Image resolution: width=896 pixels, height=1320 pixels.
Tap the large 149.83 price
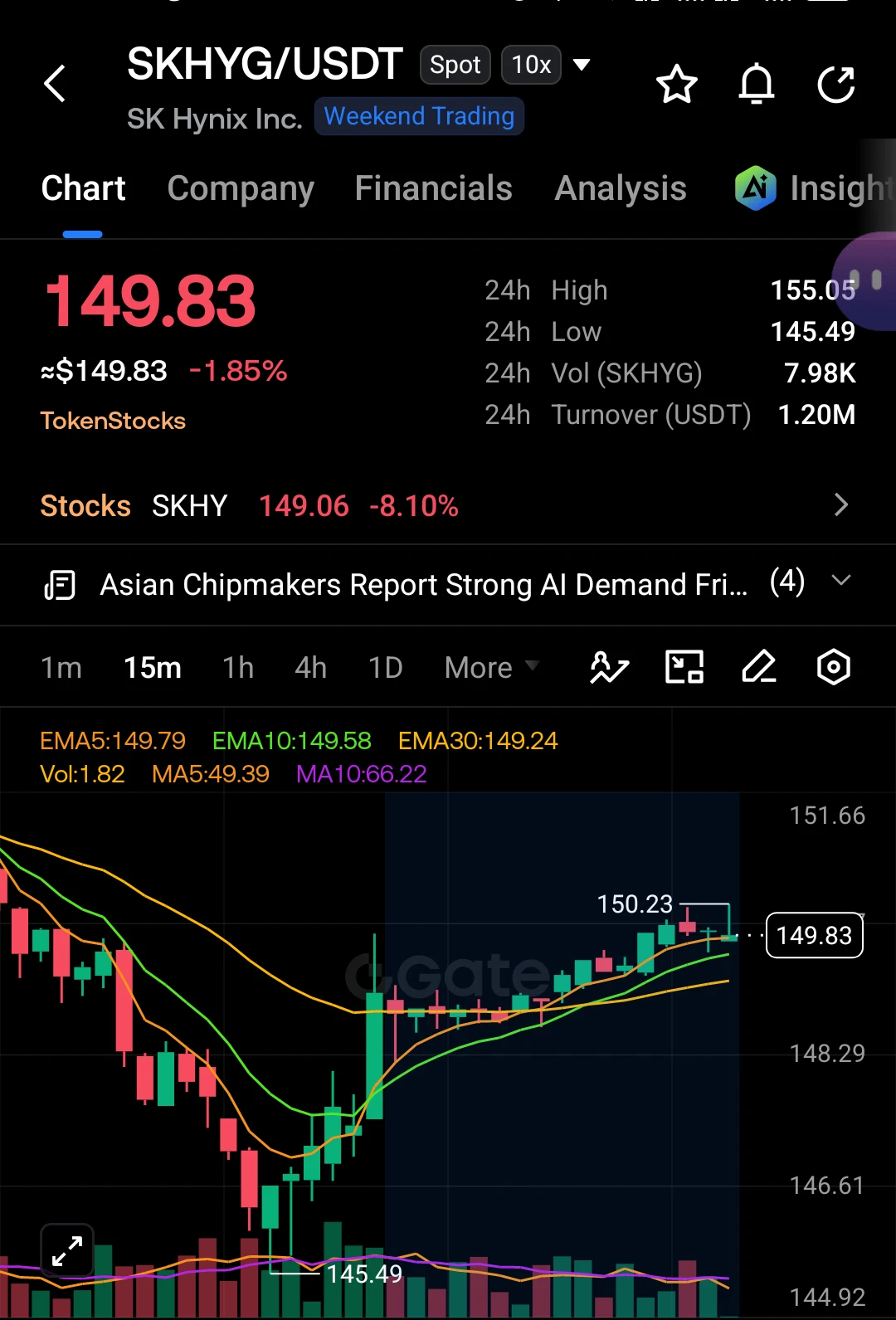(150, 301)
